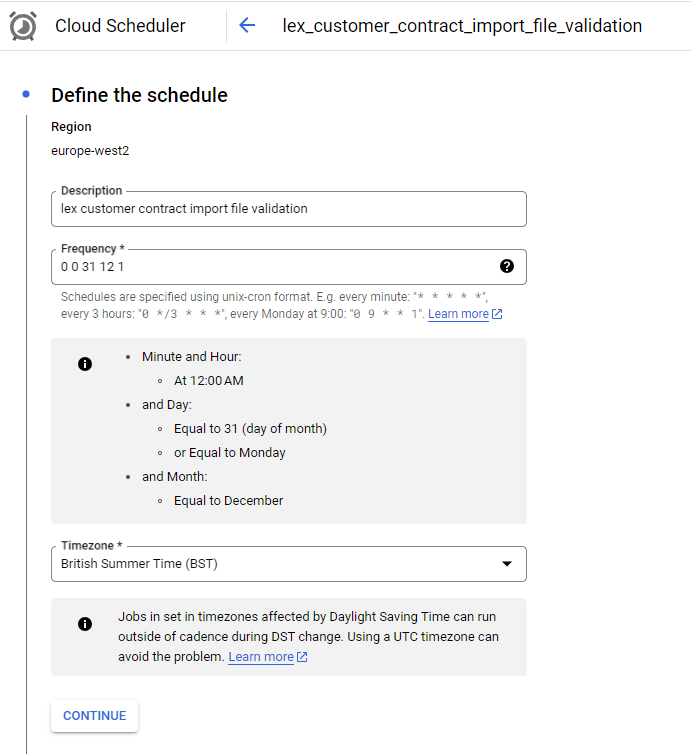Image resolution: width=691 pixels, height=754 pixels.
Task: Click the CONTINUE button
Action: (x=95, y=716)
